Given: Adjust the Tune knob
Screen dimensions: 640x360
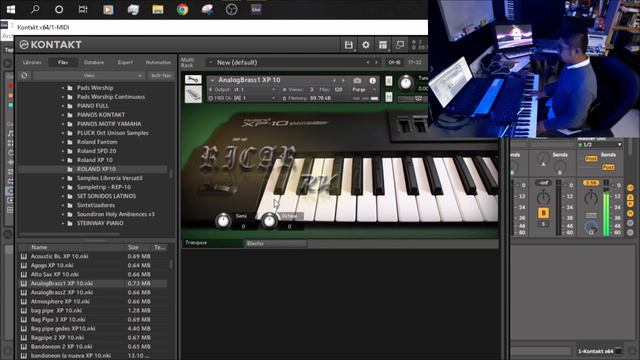Looking at the screenshot, I should [405, 83].
